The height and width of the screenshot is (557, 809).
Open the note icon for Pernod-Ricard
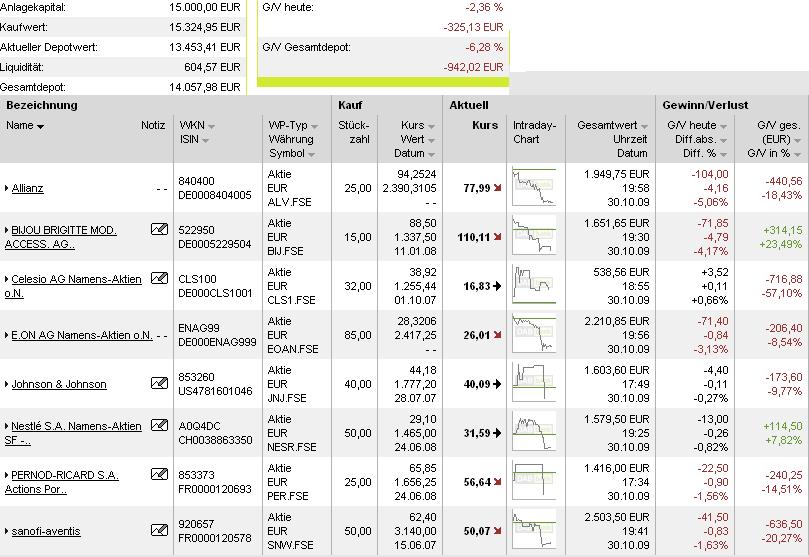[x=159, y=474]
